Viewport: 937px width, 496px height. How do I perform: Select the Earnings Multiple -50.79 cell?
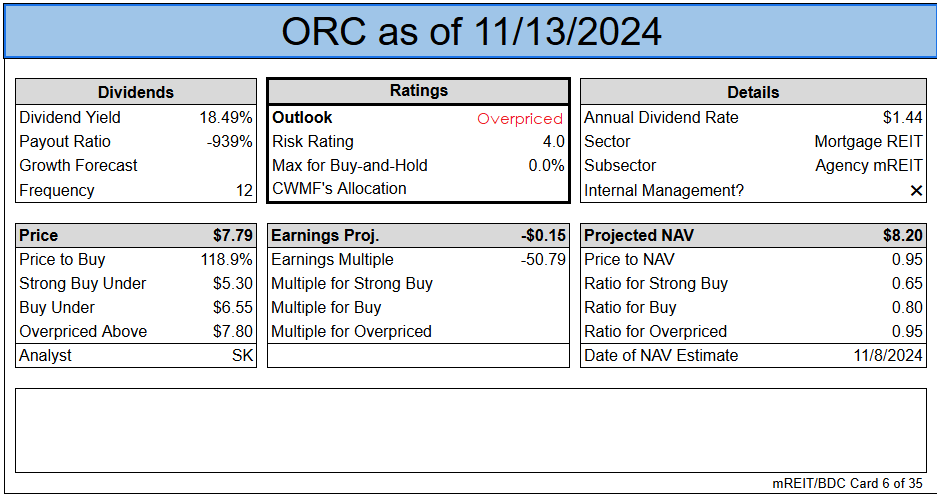coord(544,260)
